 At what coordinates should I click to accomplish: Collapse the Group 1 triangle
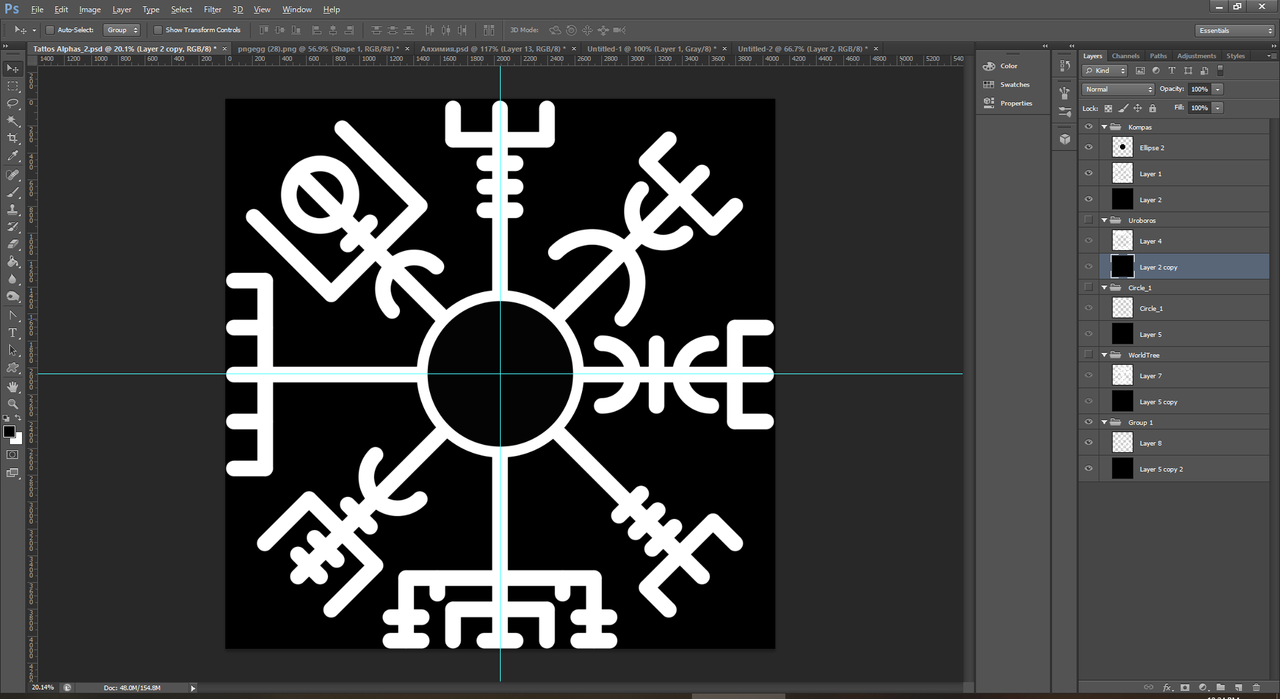click(x=1105, y=422)
